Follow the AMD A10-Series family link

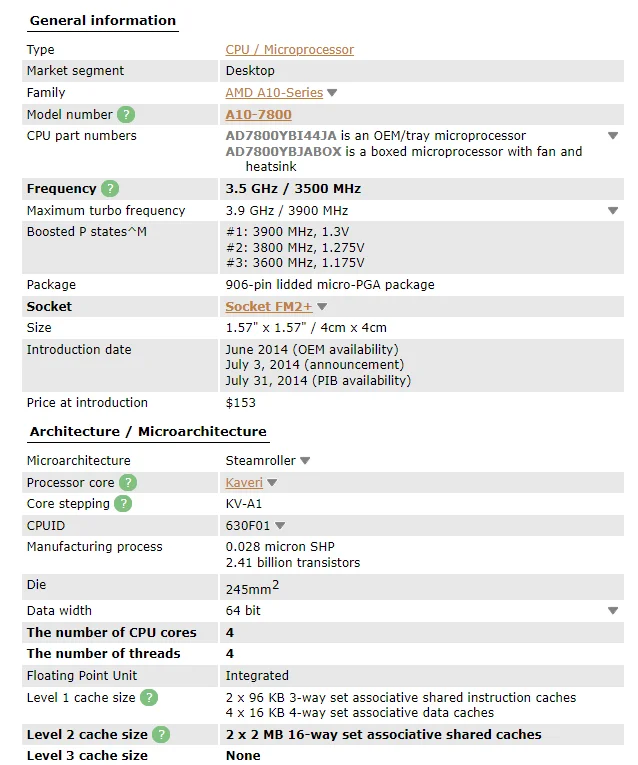click(x=274, y=93)
